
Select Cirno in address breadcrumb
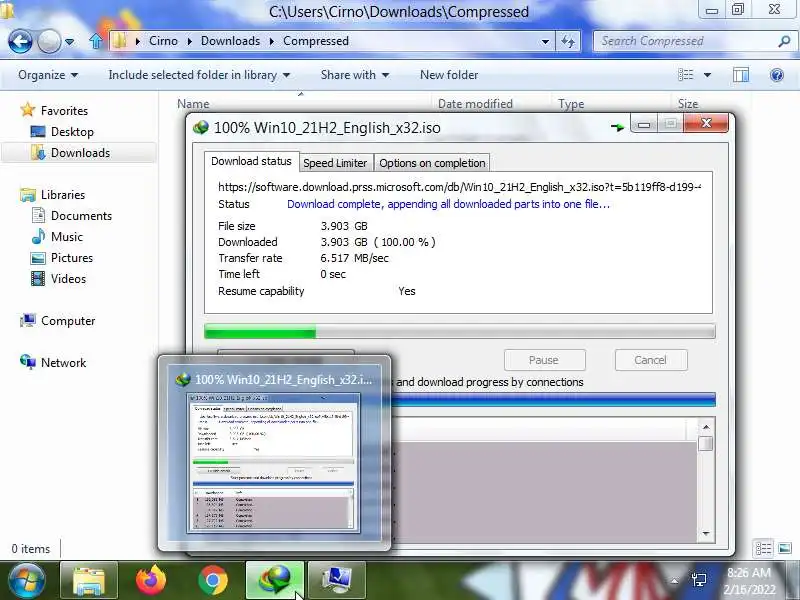point(163,41)
